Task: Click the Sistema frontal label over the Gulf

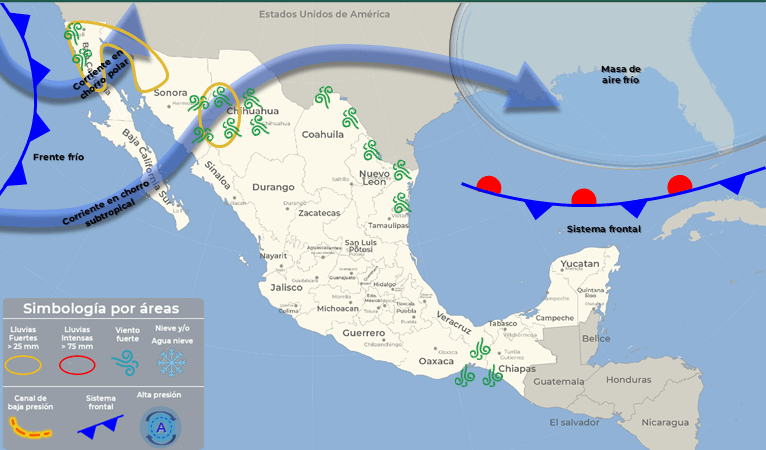Action: click(603, 229)
